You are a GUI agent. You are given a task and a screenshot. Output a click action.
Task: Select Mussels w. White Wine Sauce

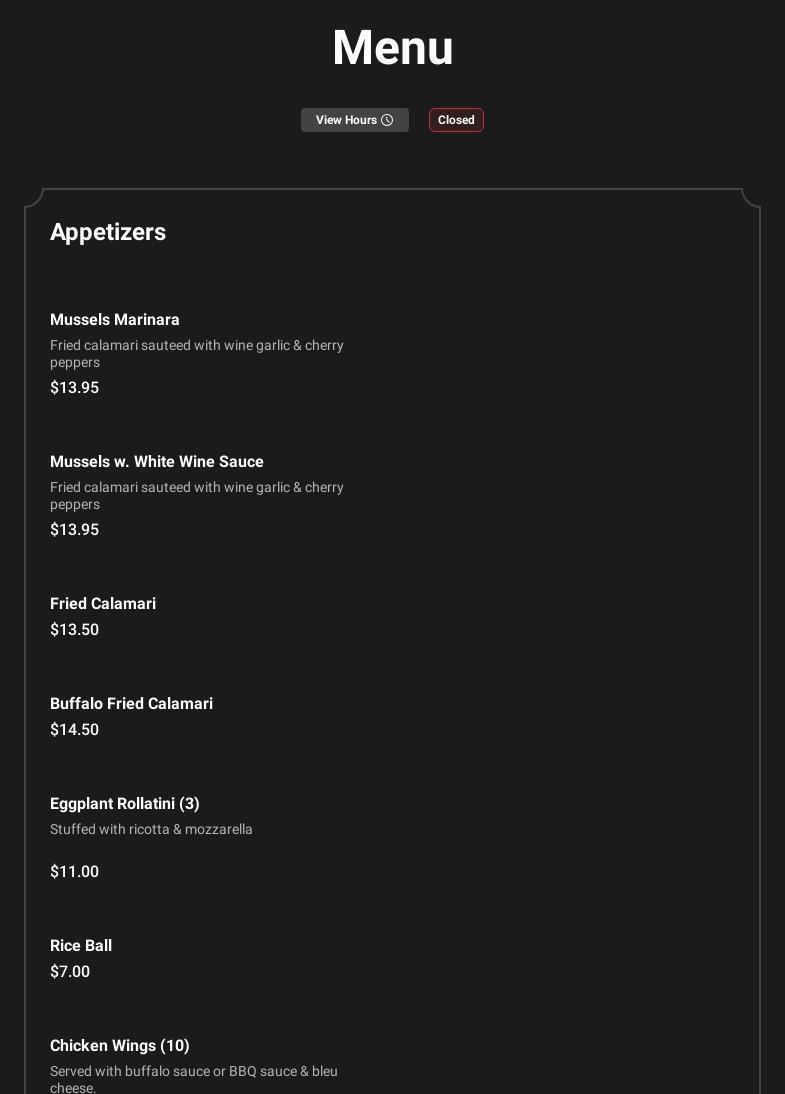[x=157, y=462]
